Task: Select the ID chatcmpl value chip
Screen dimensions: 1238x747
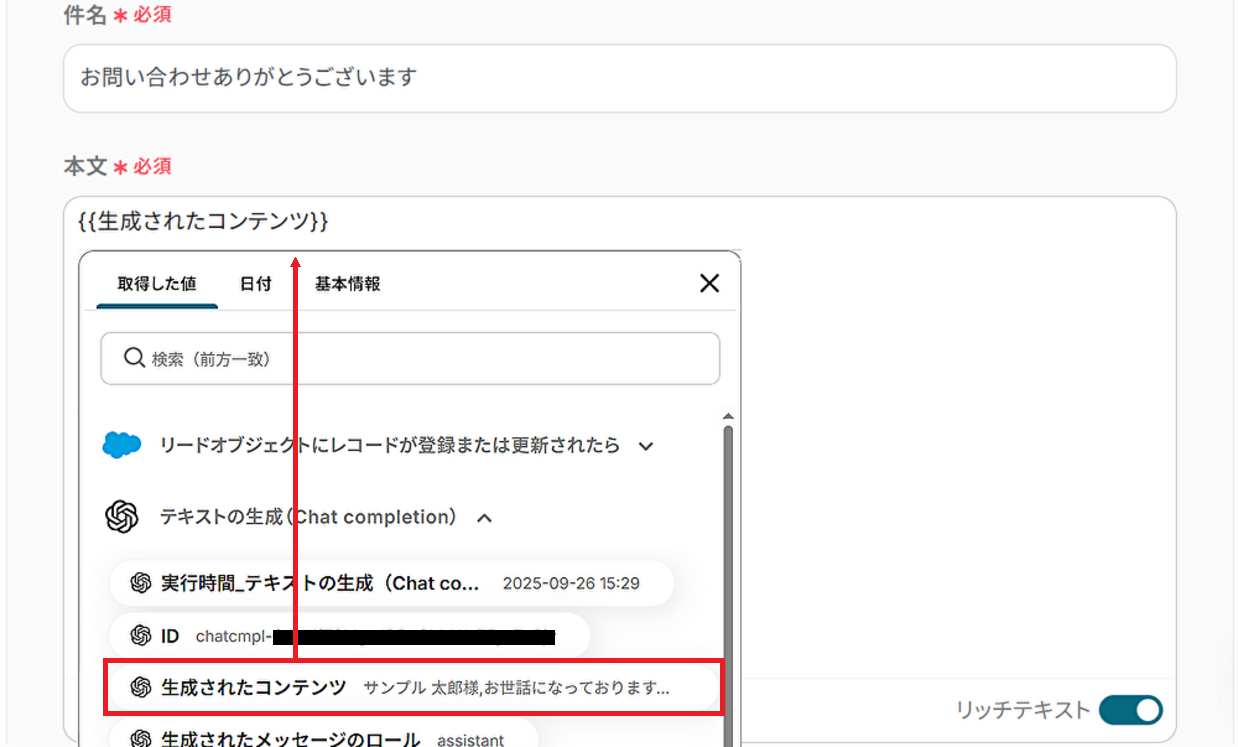Action: 349,635
